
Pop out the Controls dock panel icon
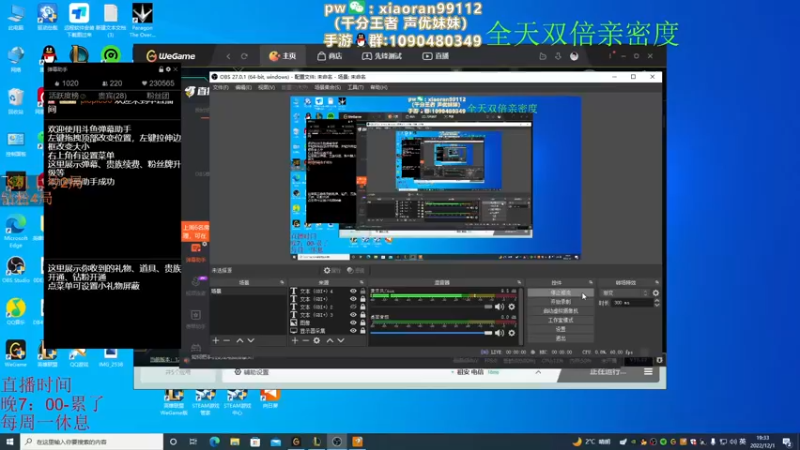pyautogui.click(x=591, y=282)
